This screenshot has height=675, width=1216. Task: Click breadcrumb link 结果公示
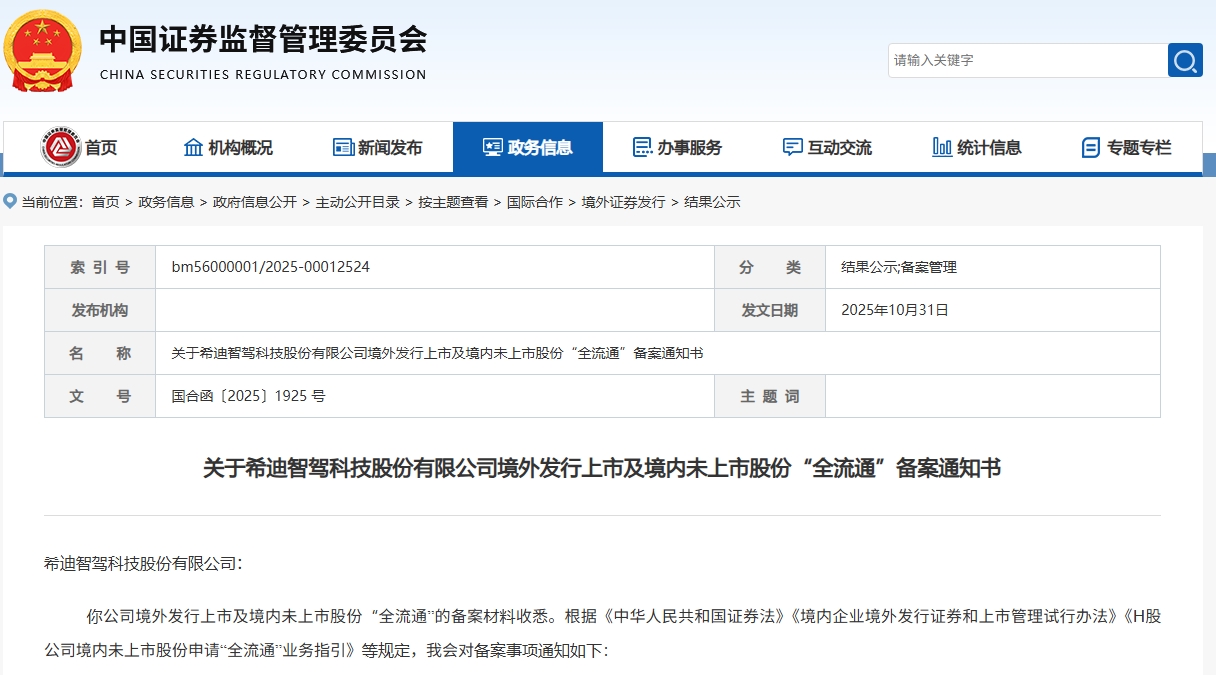tap(712, 202)
